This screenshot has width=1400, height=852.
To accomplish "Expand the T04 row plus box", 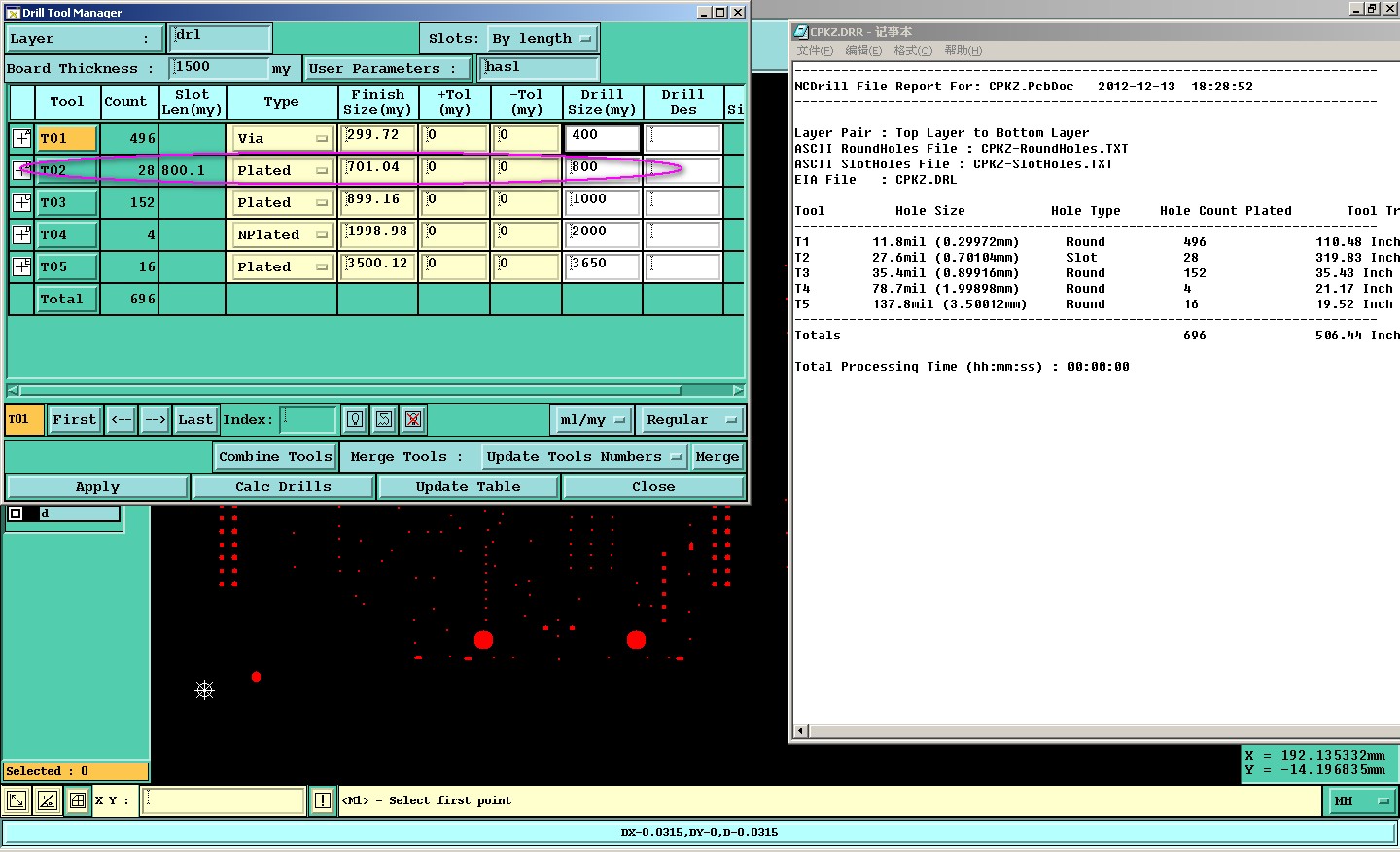I will coord(21,234).
